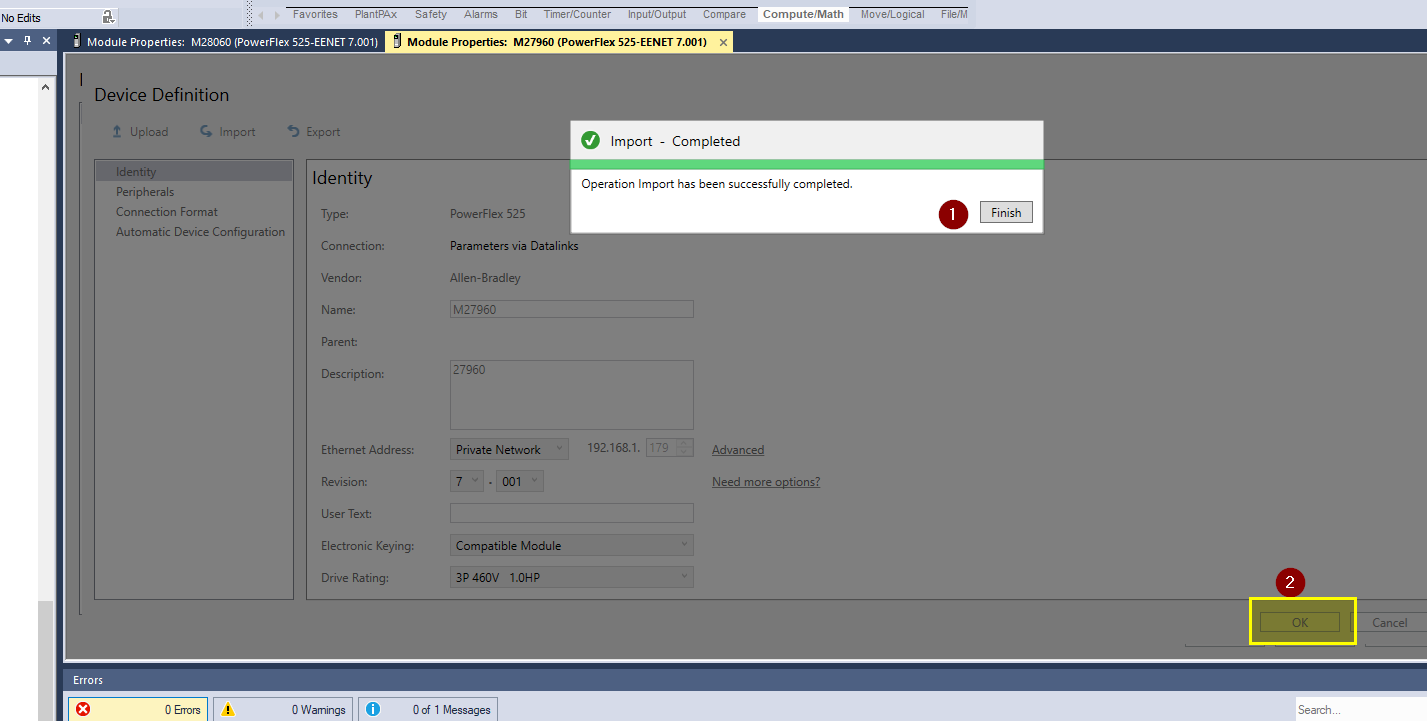Pin the left pane with the pushpin icon
Image resolution: width=1427 pixels, height=721 pixels.
(27, 41)
